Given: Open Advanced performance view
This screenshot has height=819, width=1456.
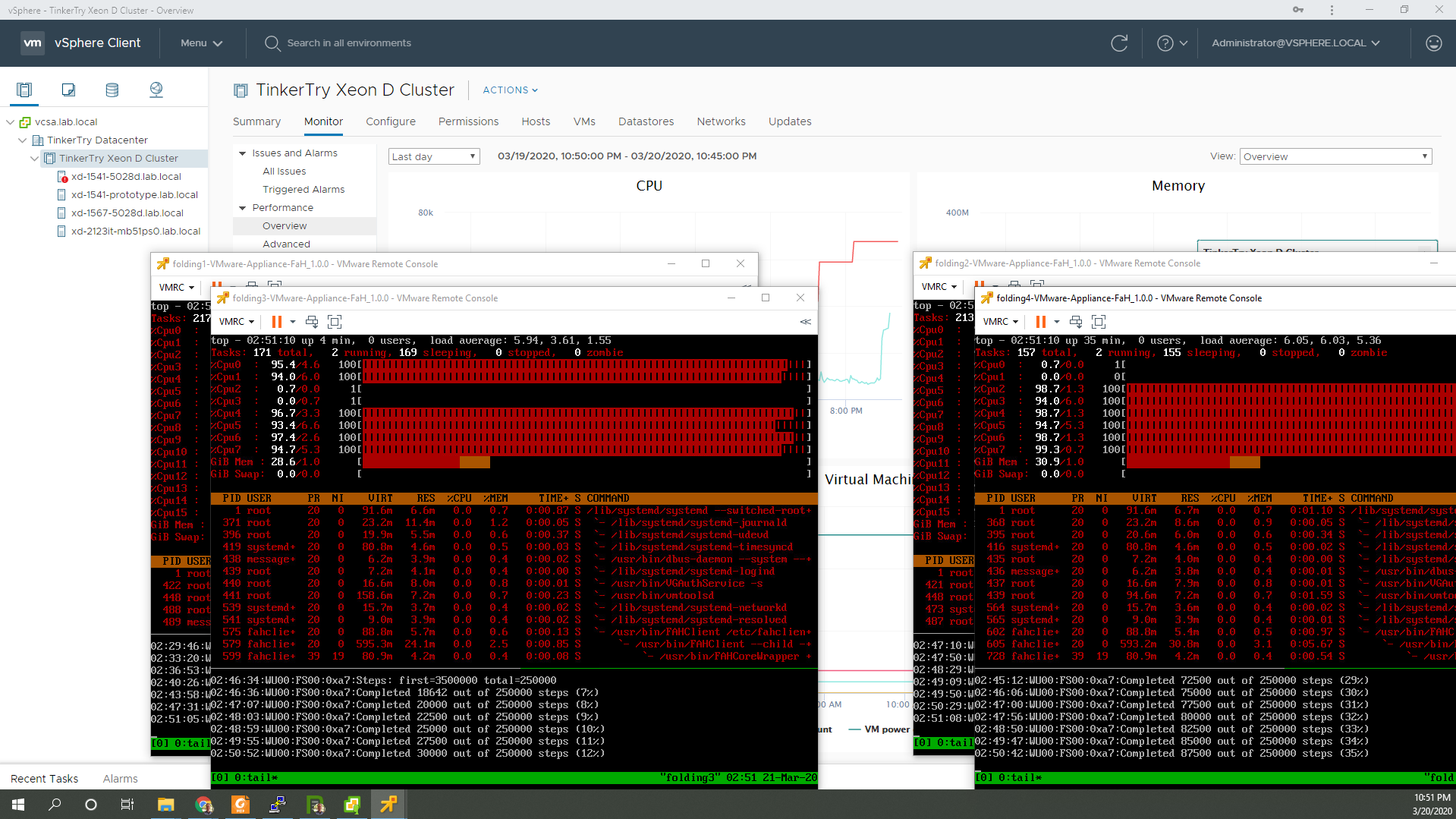Looking at the screenshot, I should coord(286,244).
